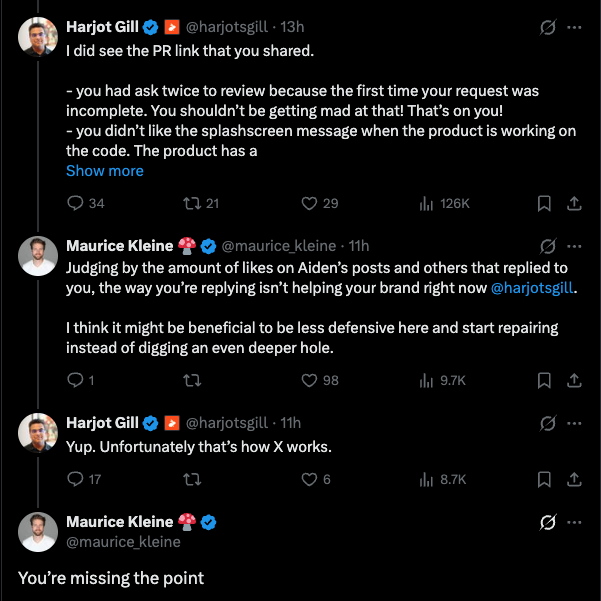Repost Maurice Kleine's 11h post
The image size is (601, 601).
(192, 380)
